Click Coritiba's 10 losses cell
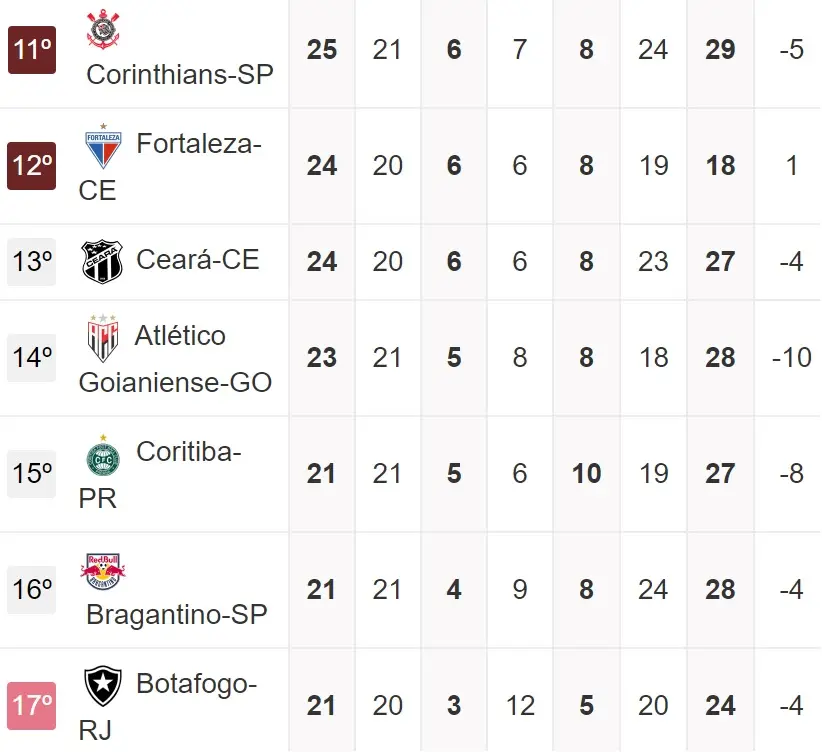822x752 pixels. [587, 474]
